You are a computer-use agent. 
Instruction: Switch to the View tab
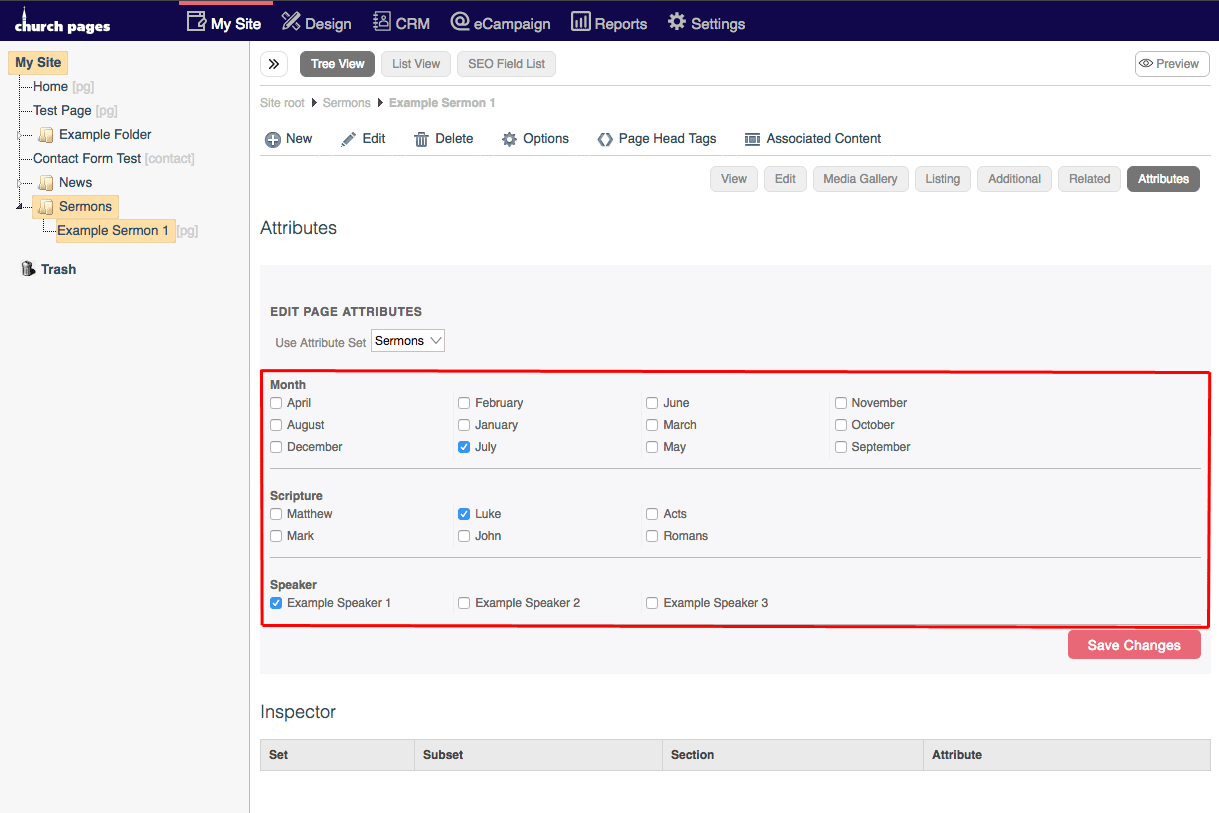tap(734, 179)
